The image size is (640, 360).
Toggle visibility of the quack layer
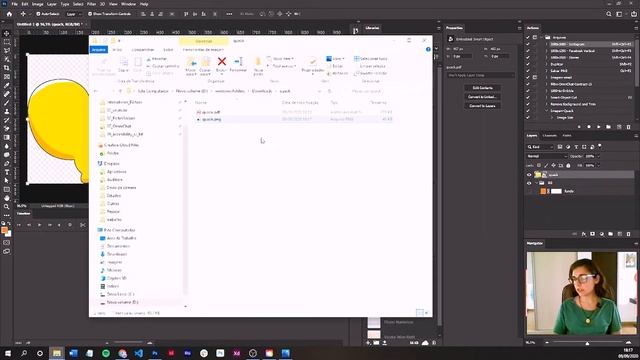[529, 175]
